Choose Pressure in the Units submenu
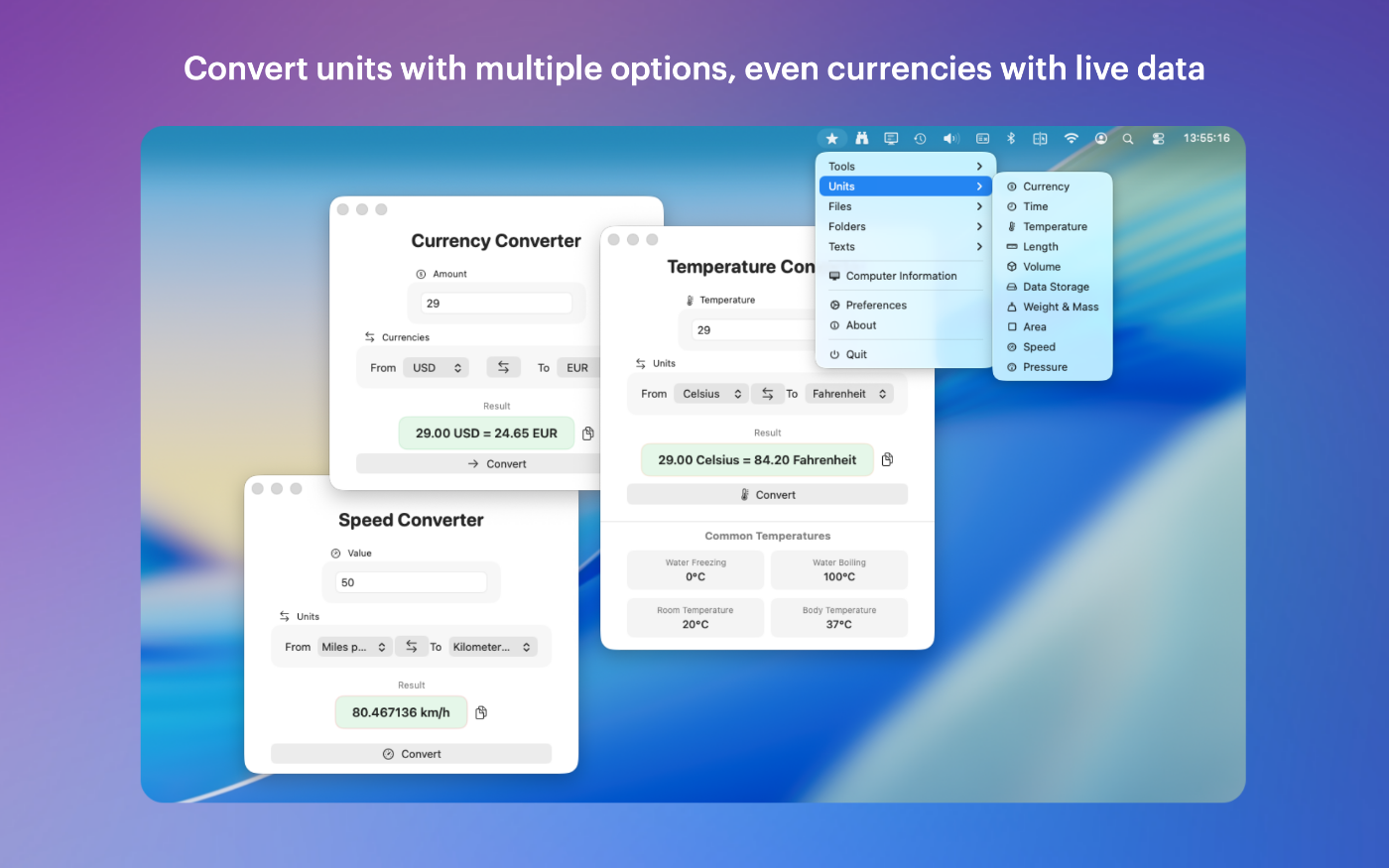1389x868 pixels. (x=1045, y=367)
